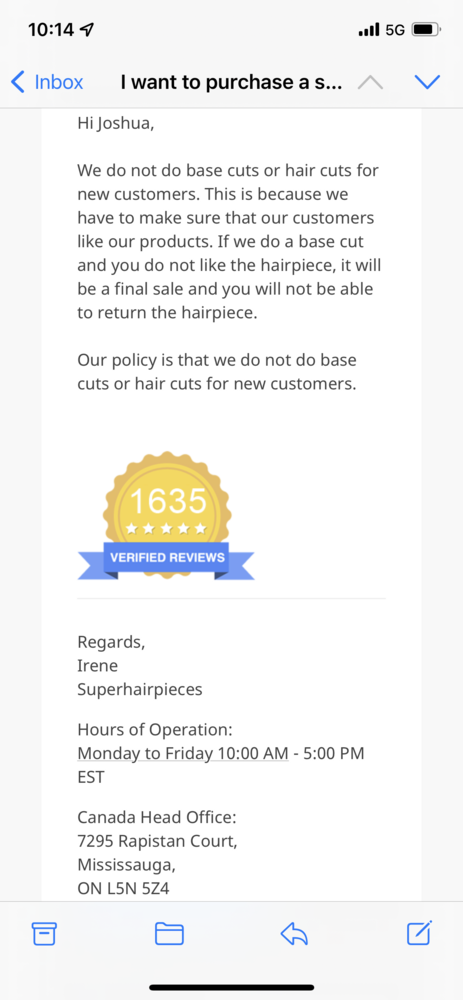Tap the location arrow status icon
This screenshot has height=1000, width=463.
coord(86,29)
